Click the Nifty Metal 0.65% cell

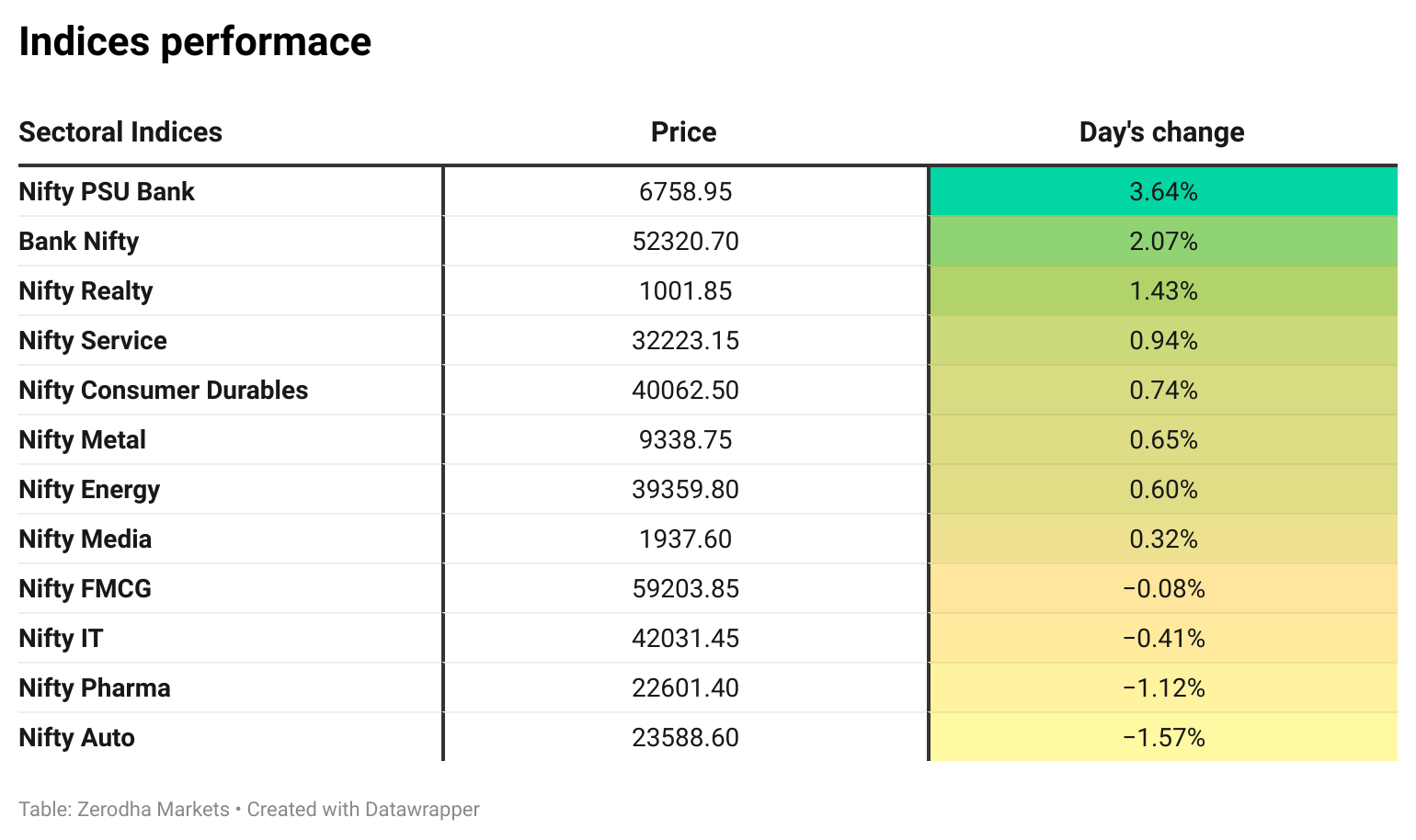[1163, 440]
